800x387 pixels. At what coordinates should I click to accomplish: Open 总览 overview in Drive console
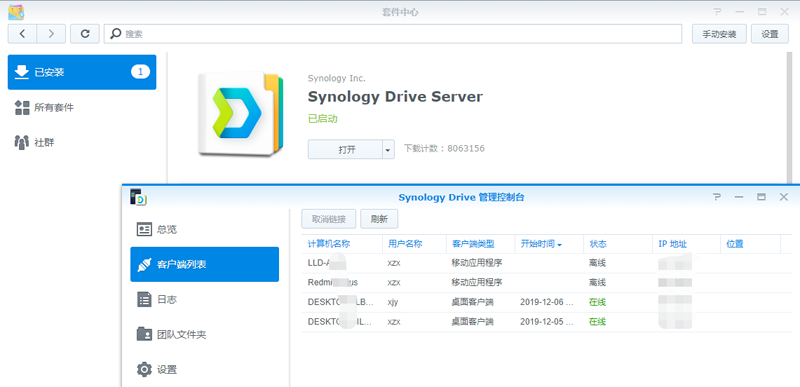[205, 229]
